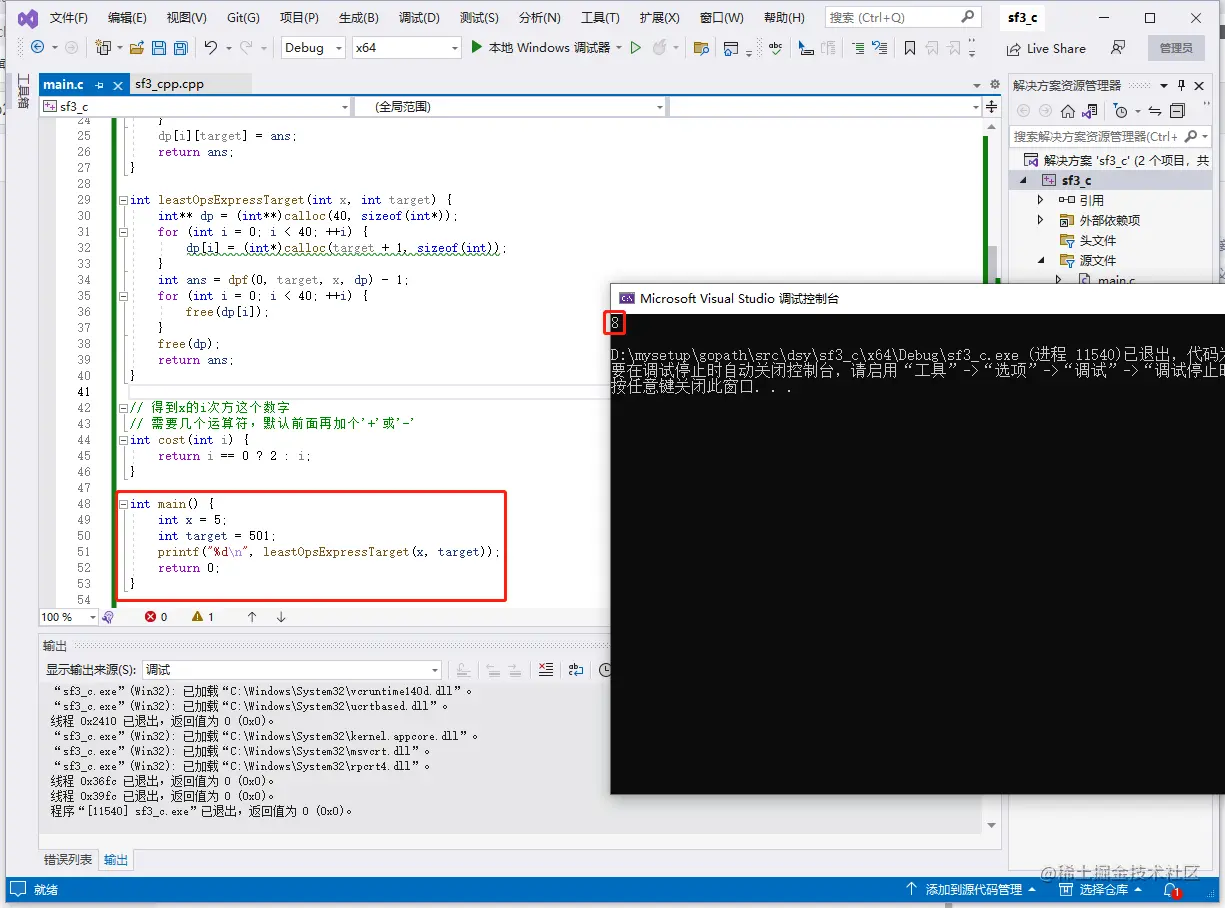Open the 调试(D) menu
1225x908 pixels.
coord(419,18)
